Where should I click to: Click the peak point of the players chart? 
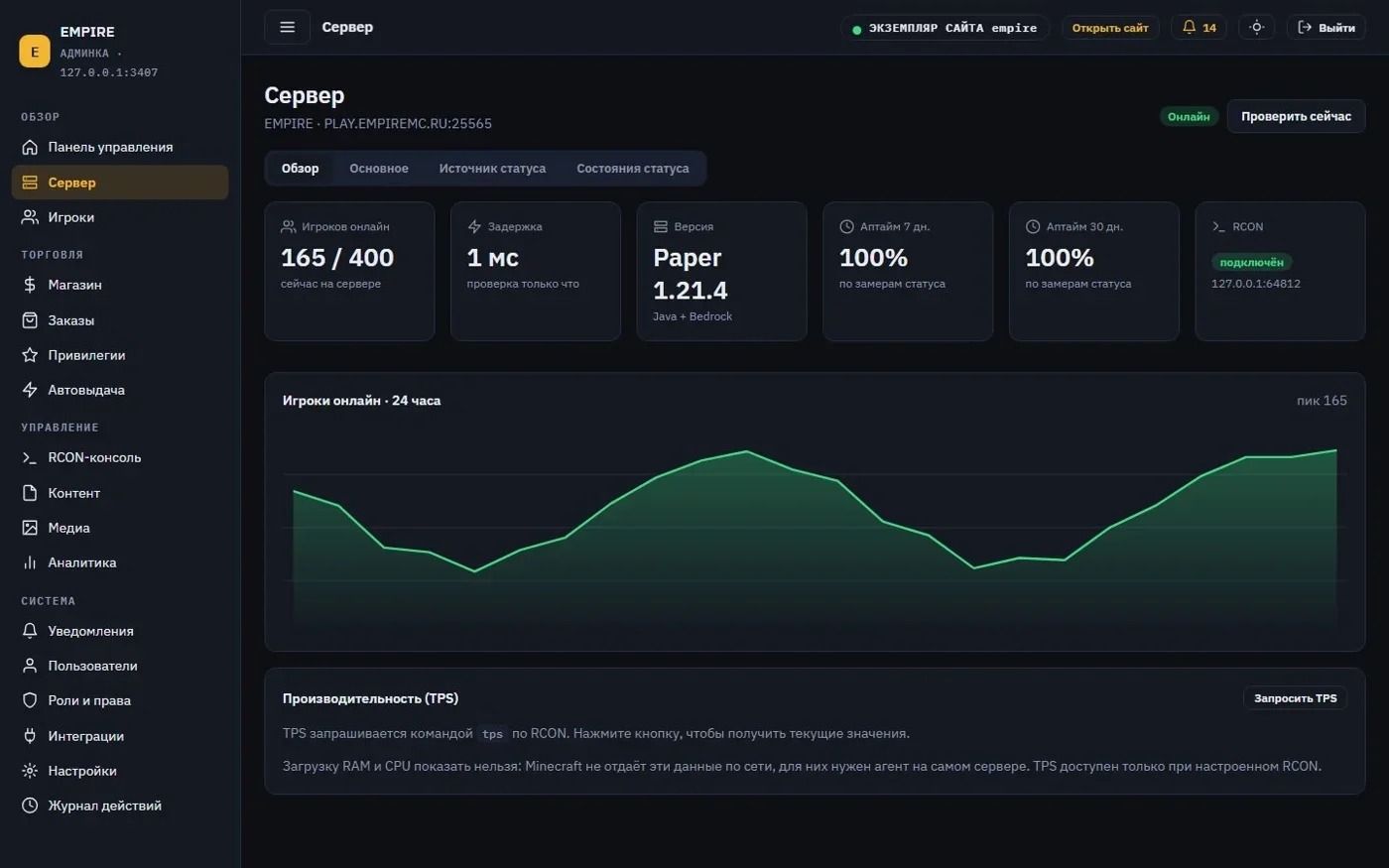(x=1336, y=450)
